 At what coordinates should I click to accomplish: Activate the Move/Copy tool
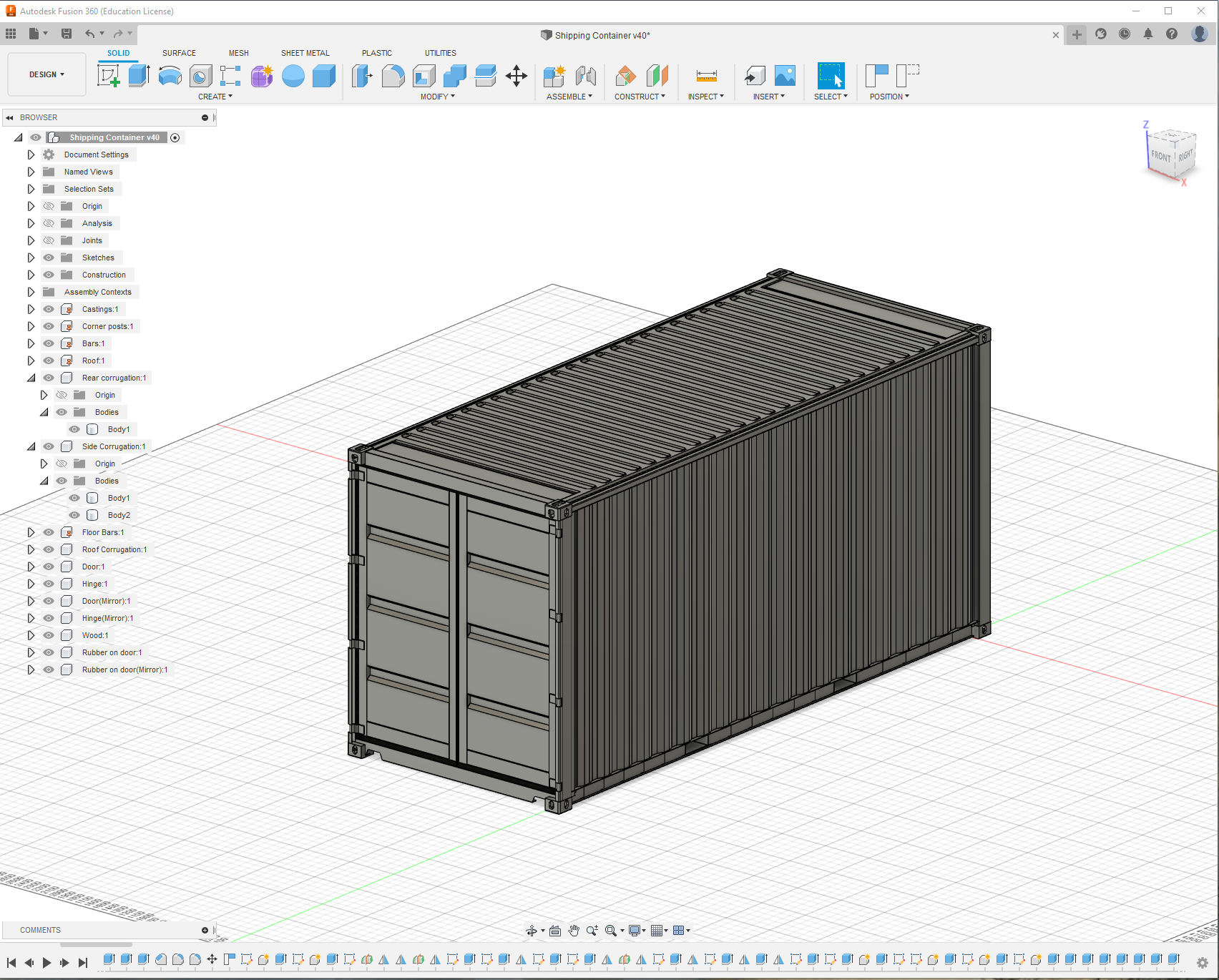click(517, 75)
